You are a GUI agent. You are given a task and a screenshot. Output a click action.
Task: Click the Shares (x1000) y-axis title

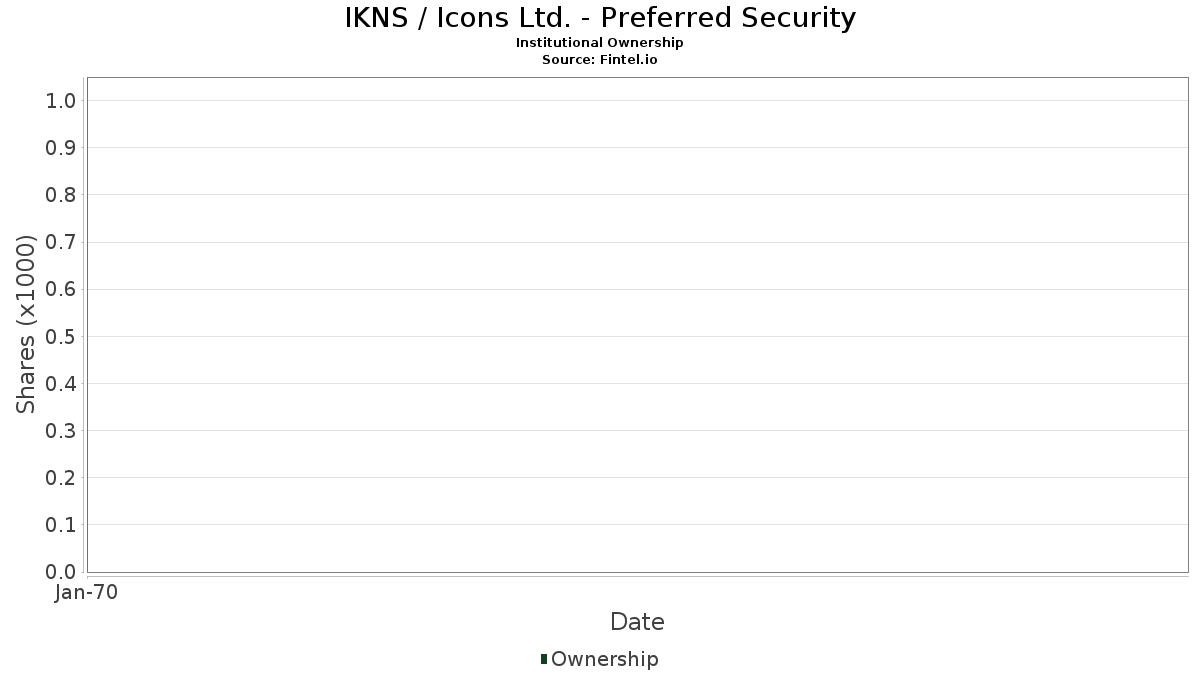pos(26,324)
